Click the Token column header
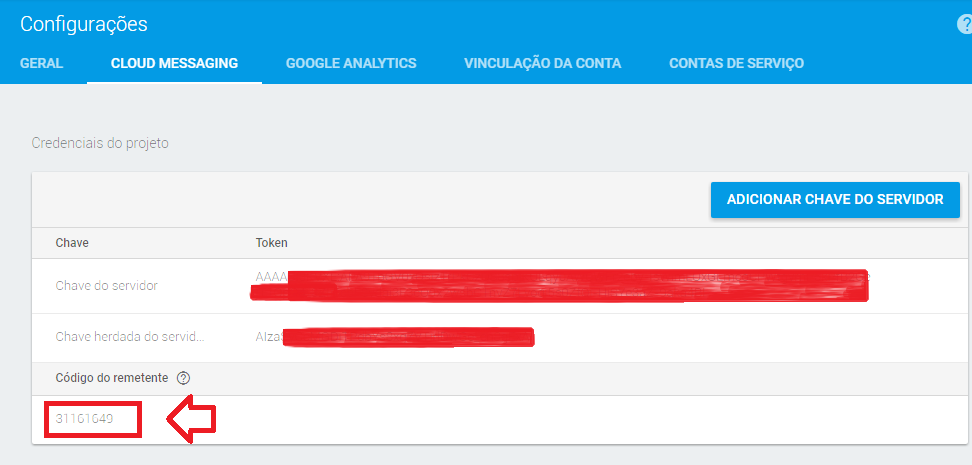Image resolution: width=972 pixels, height=465 pixels. click(x=272, y=243)
